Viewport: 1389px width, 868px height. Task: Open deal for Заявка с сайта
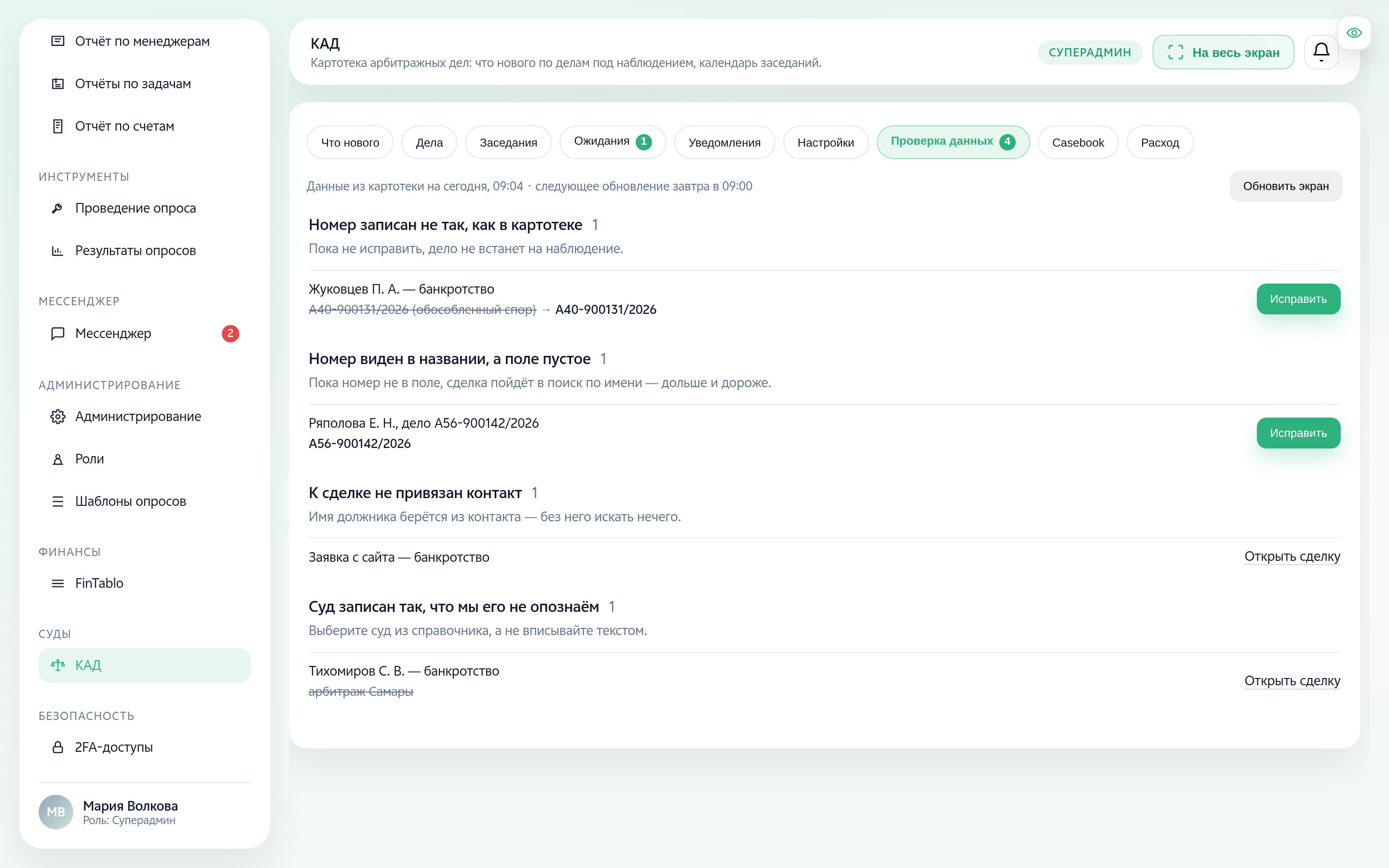[1292, 556]
